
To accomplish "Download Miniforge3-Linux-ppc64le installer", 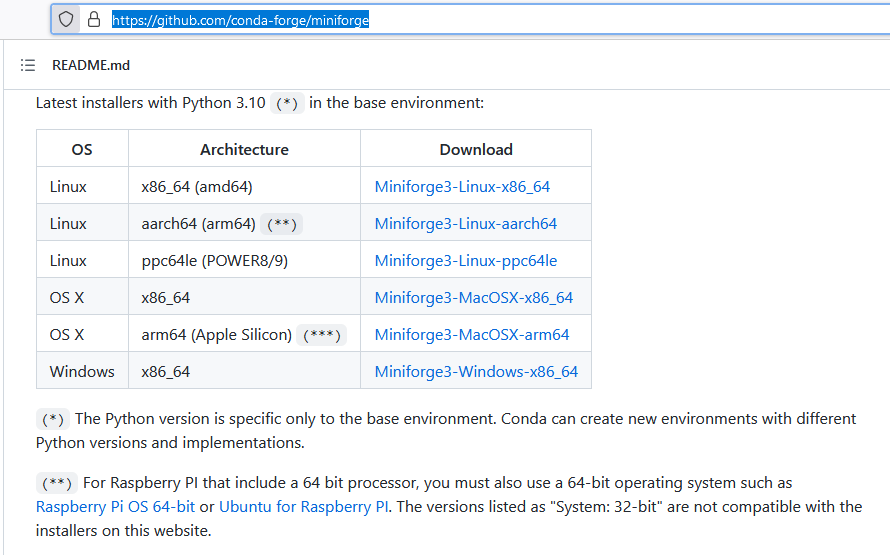I will [465, 260].
